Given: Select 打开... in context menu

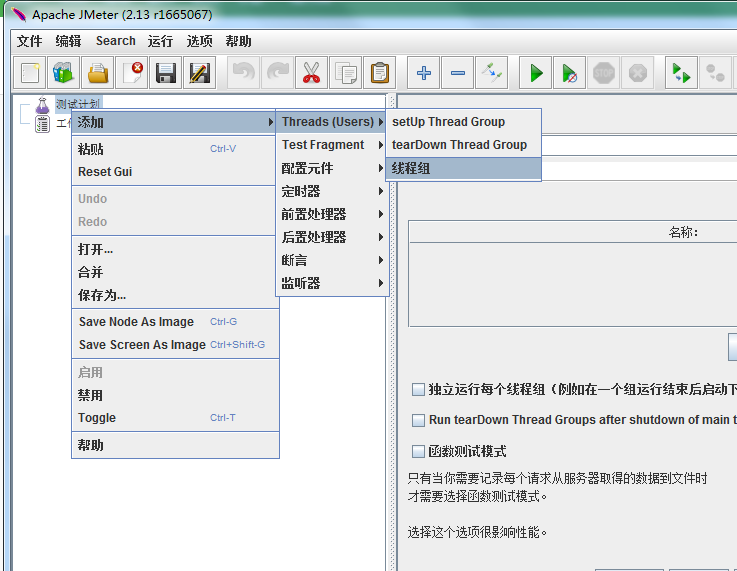Looking at the screenshot, I should pos(173,249).
